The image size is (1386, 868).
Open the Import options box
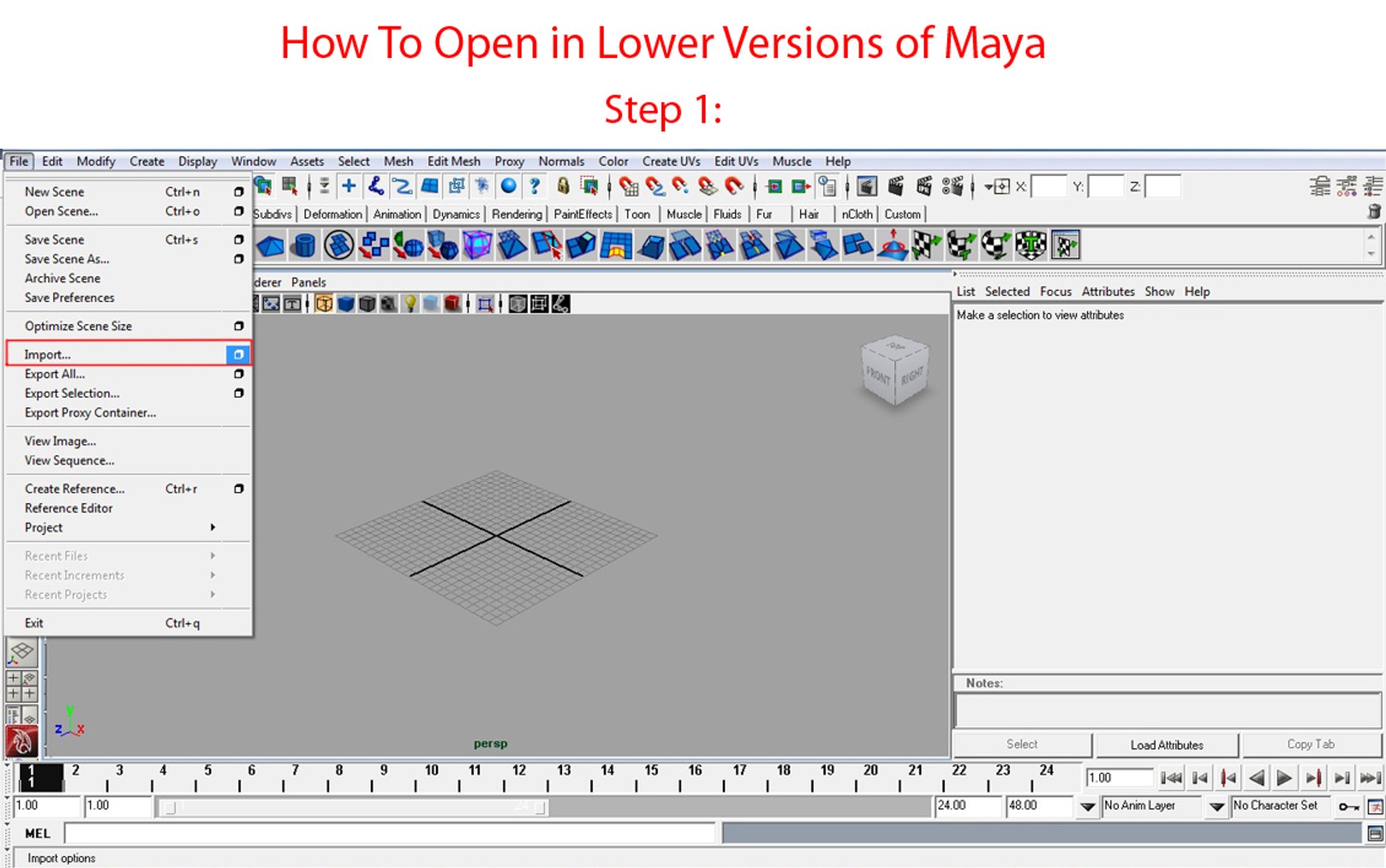pyautogui.click(x=238, y=354)
